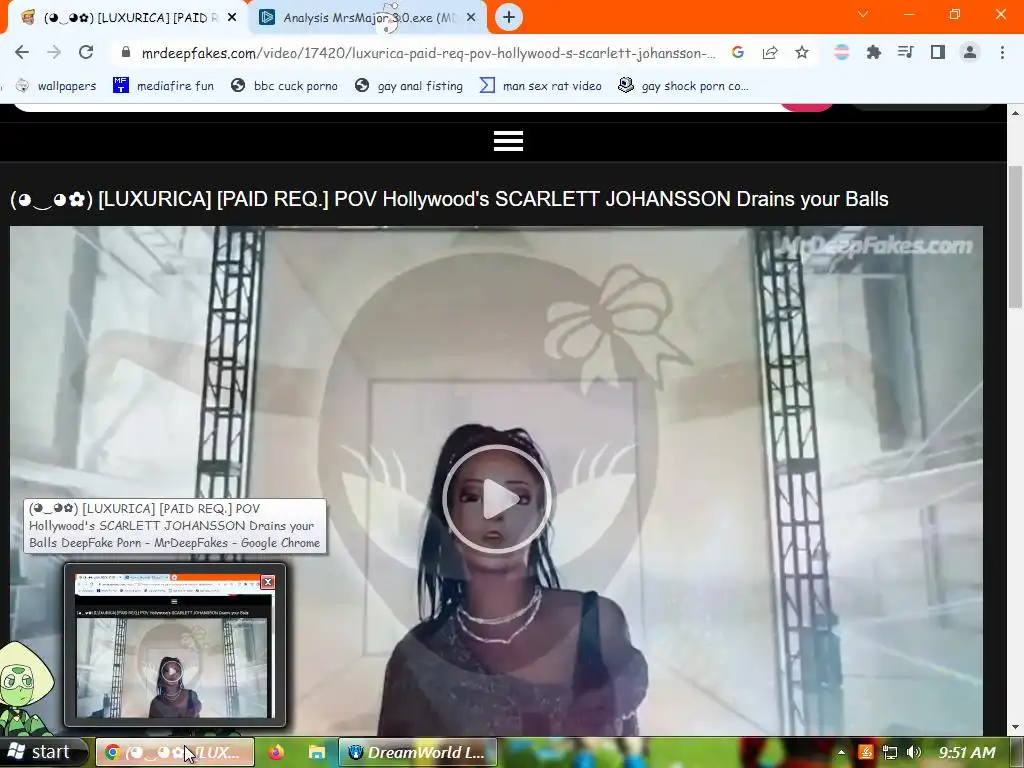Click the page scrollbar down arrow
Image resolution: width=1024 pixels, height=768 pixels.
[x=1016, y=727]
